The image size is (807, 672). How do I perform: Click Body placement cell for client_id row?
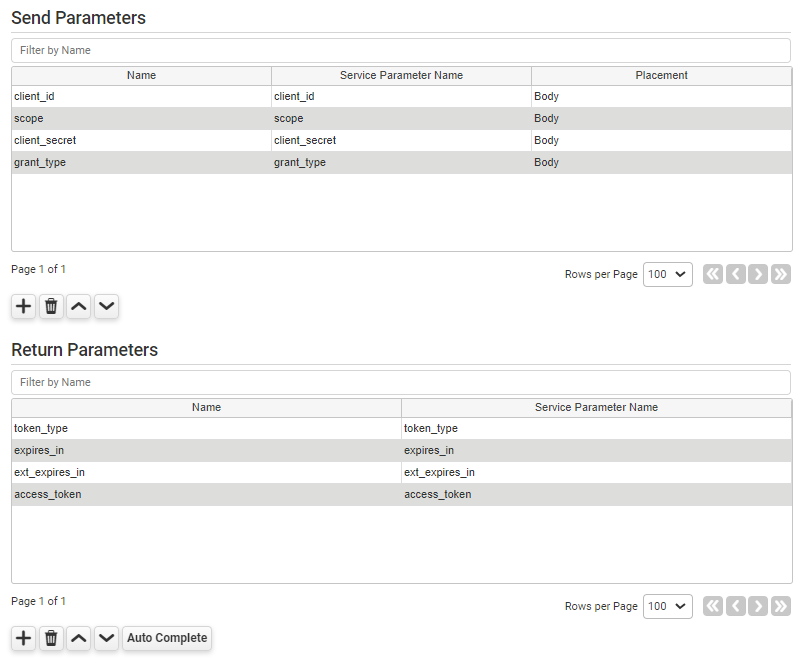click(x=661, y=97)
